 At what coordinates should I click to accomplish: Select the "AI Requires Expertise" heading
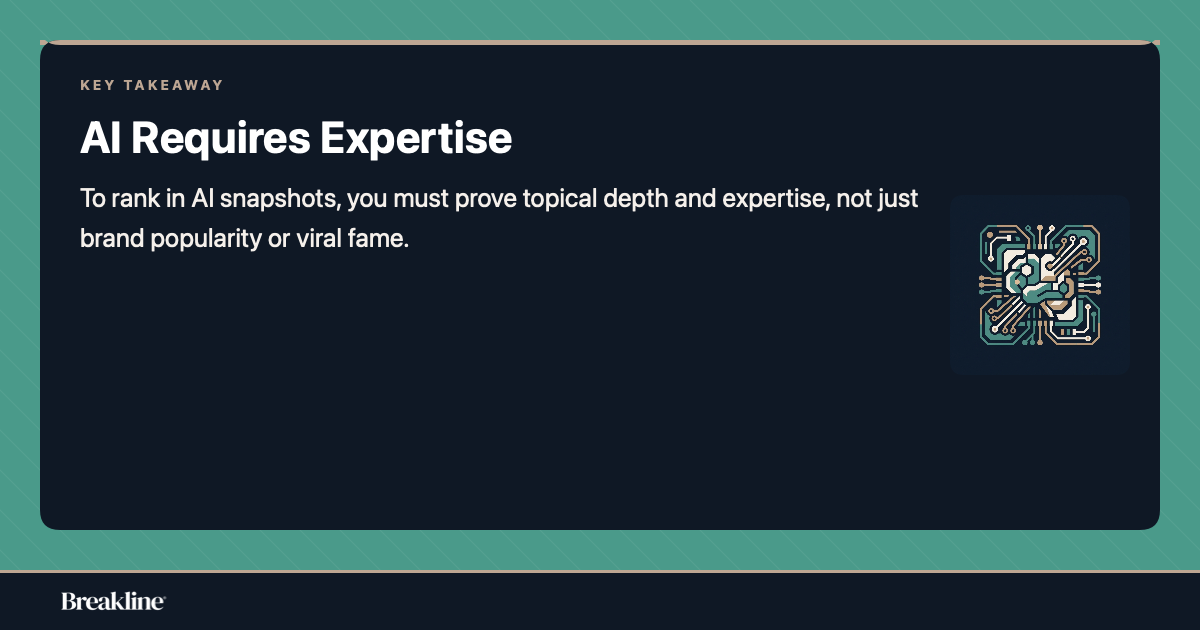point(296,138)
